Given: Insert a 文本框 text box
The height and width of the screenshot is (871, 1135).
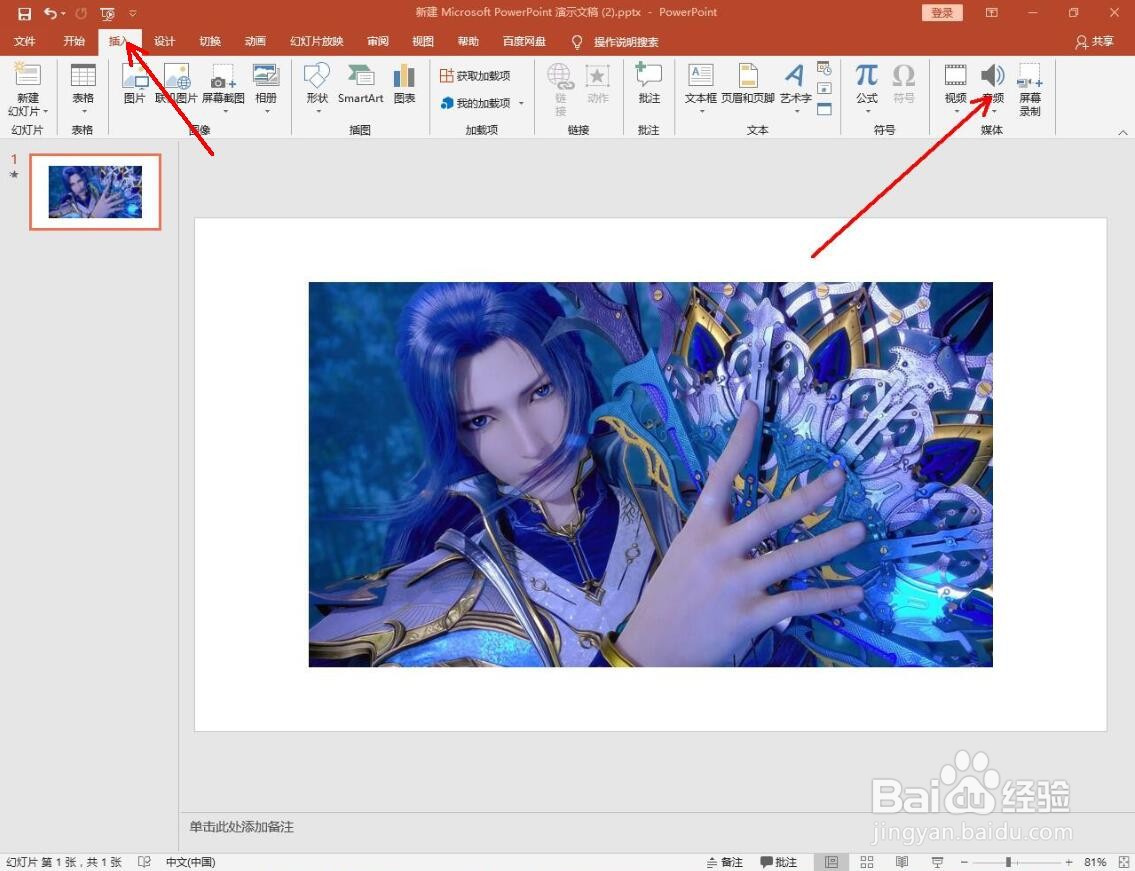Looking at the screenshot, I should point(701,88).
